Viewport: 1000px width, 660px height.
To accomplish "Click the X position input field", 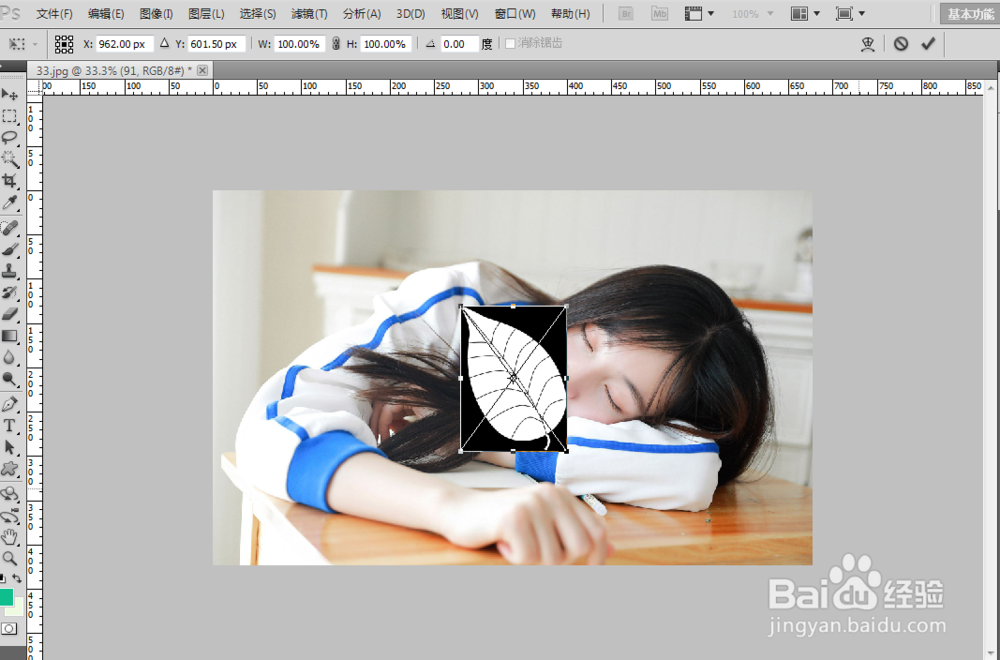I will [x=124, y=44].
